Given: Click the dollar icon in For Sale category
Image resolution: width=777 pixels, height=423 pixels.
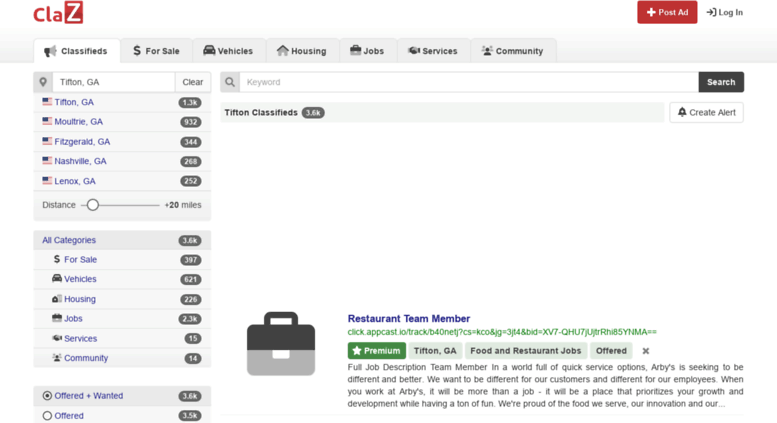Looking at the screenshot, I should pyautogui.click(x=56, y=259).
